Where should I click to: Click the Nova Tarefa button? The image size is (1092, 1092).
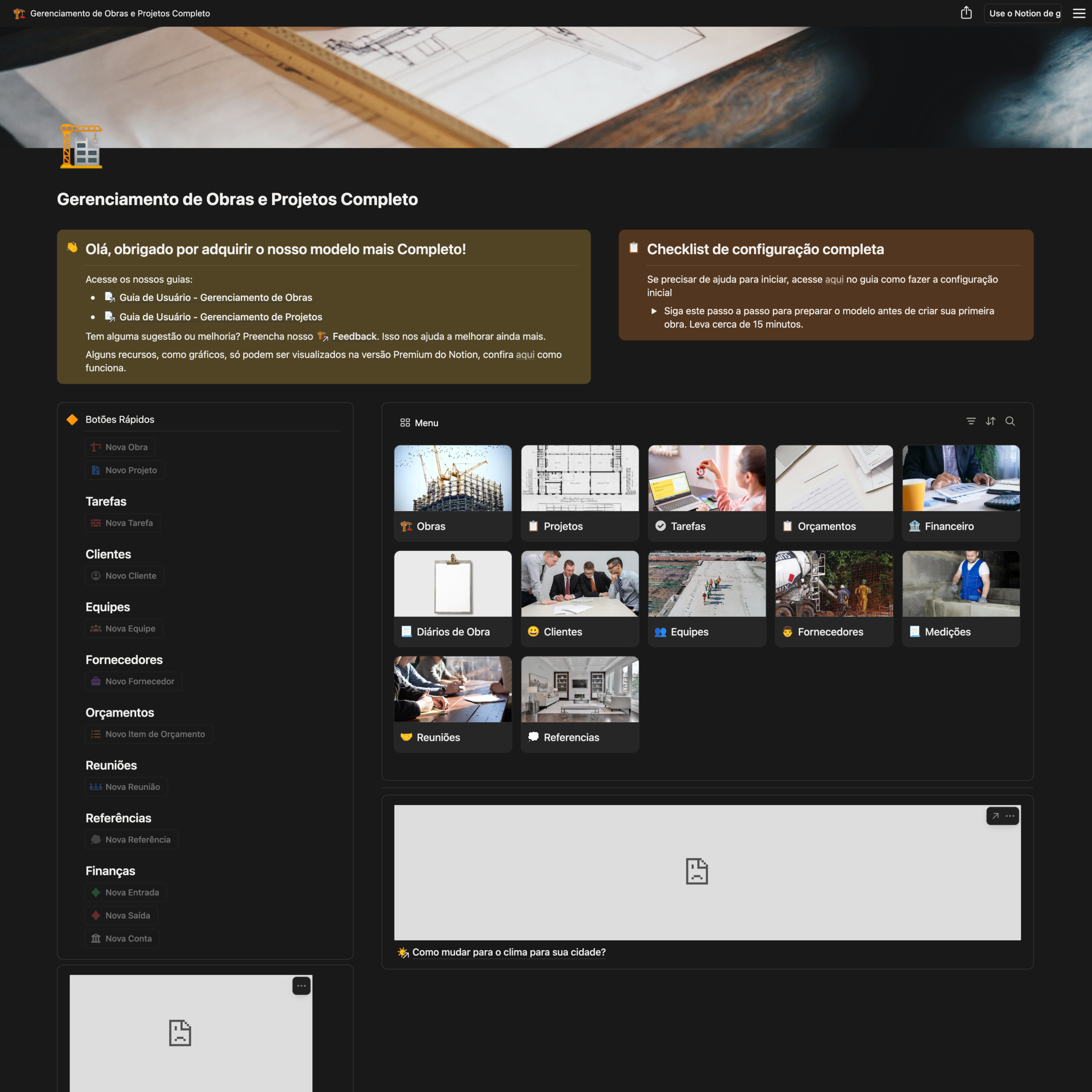click(123, 523)
